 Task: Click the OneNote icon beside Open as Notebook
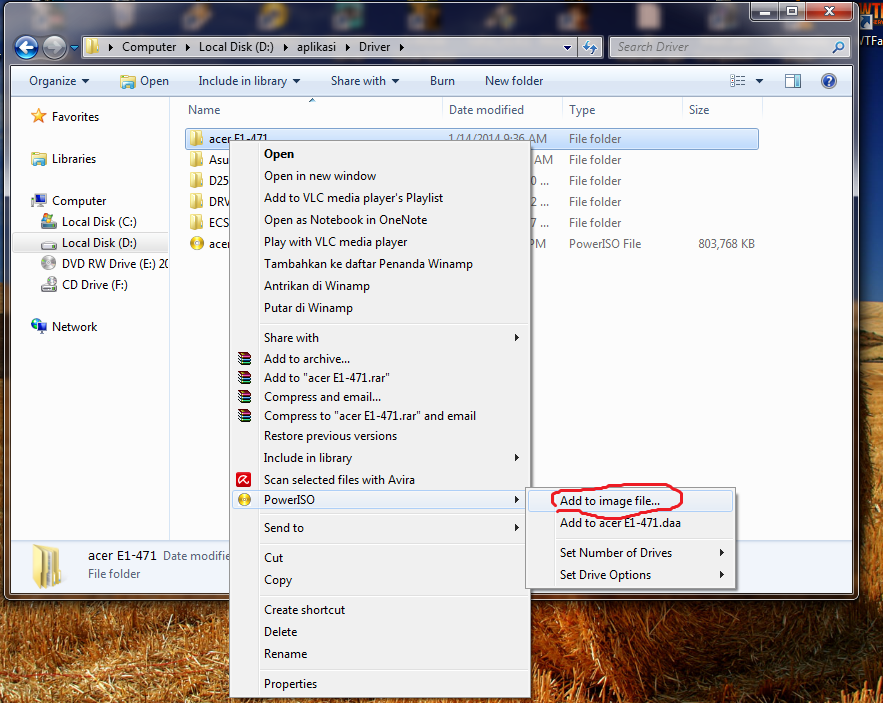(244, 219)
